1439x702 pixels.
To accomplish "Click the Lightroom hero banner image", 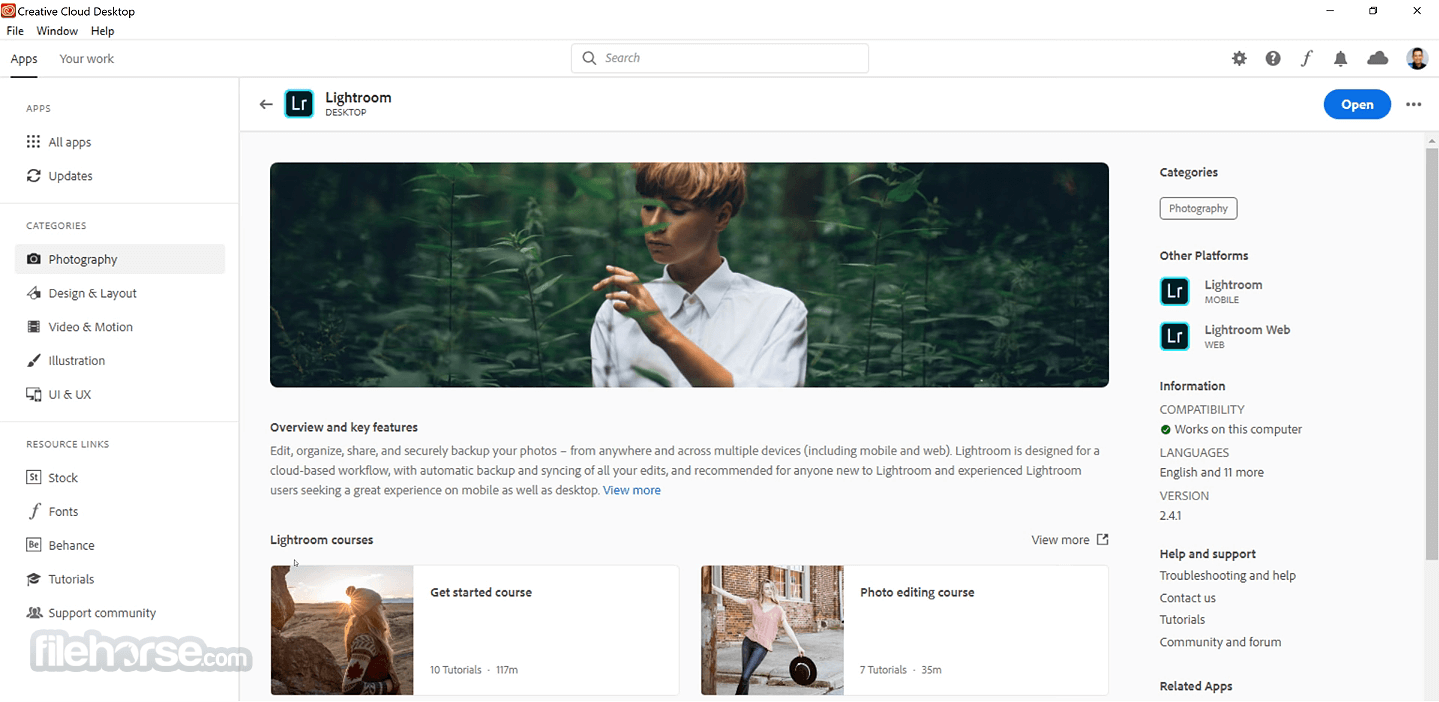I will (x=689, y=275).
